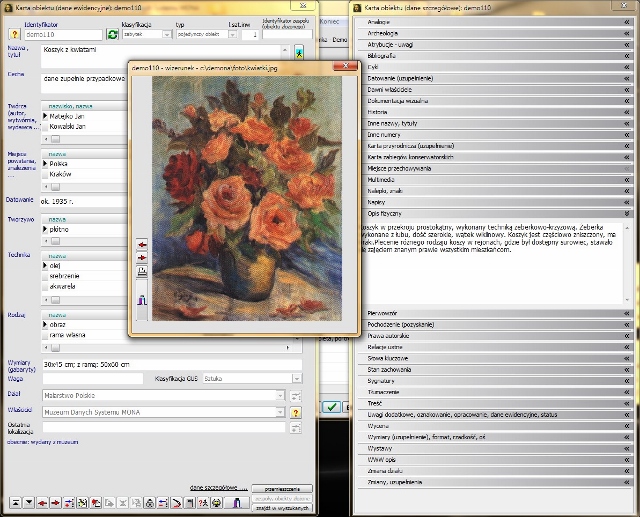Tick the box beside rama własna

[45, 335]
